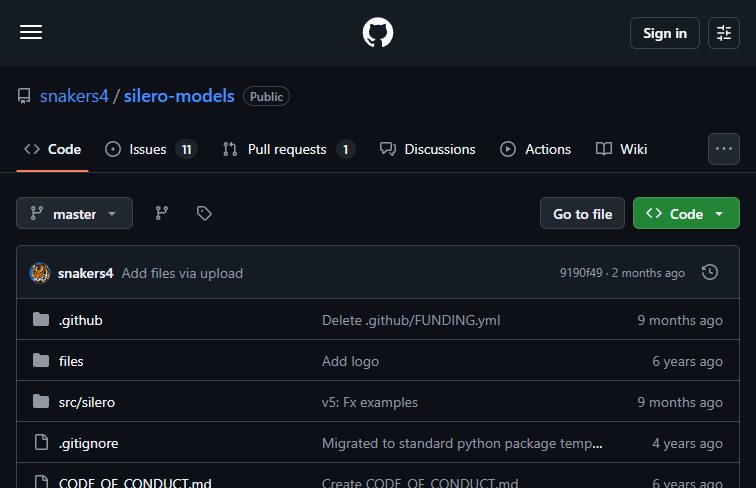The width and height of the screenshot is (756, 488).
Task: Open the .github folder
Action: (x=81, y=320)
